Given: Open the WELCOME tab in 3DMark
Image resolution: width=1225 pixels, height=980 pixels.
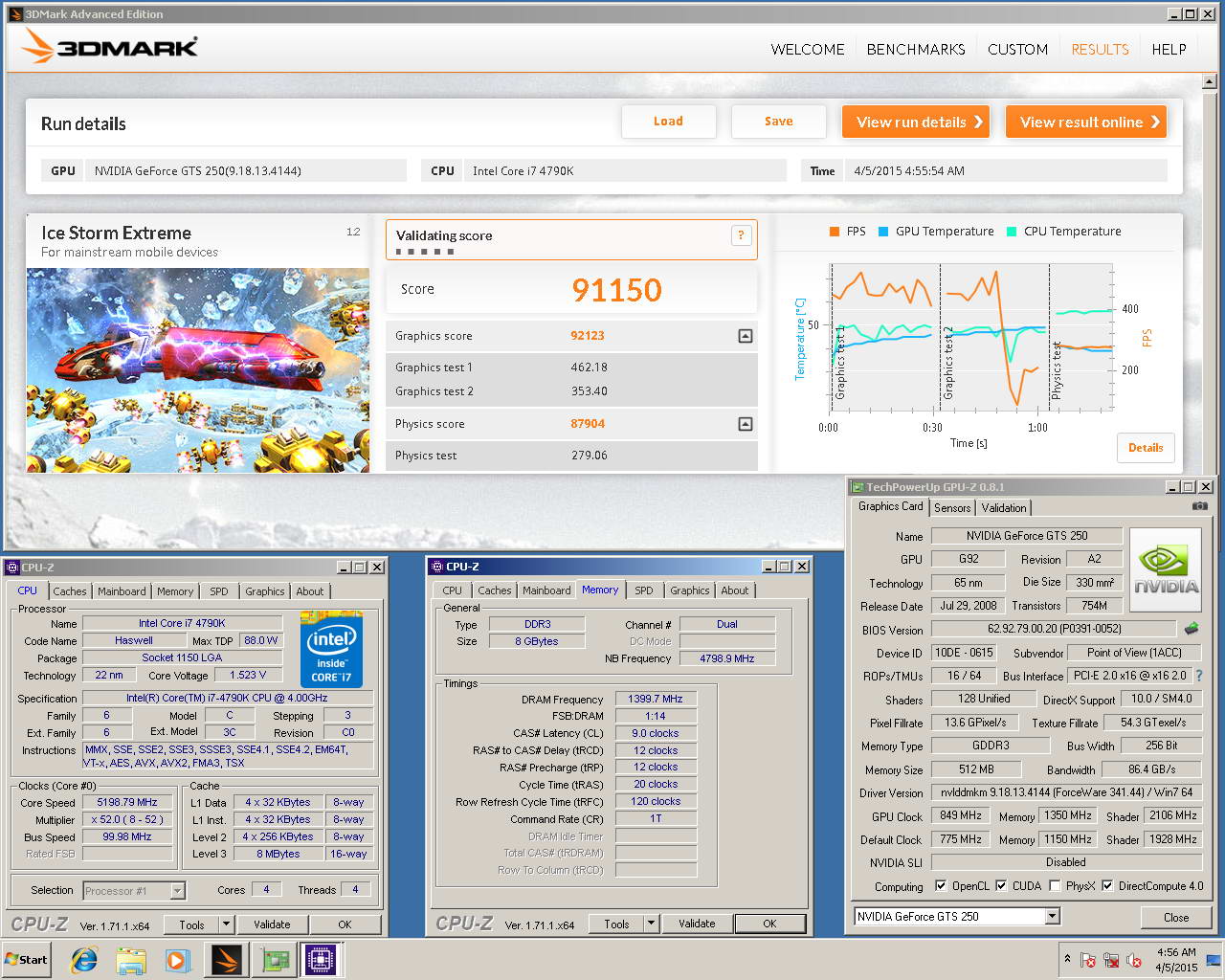Looking at the screenshot, I should point(808,50).
